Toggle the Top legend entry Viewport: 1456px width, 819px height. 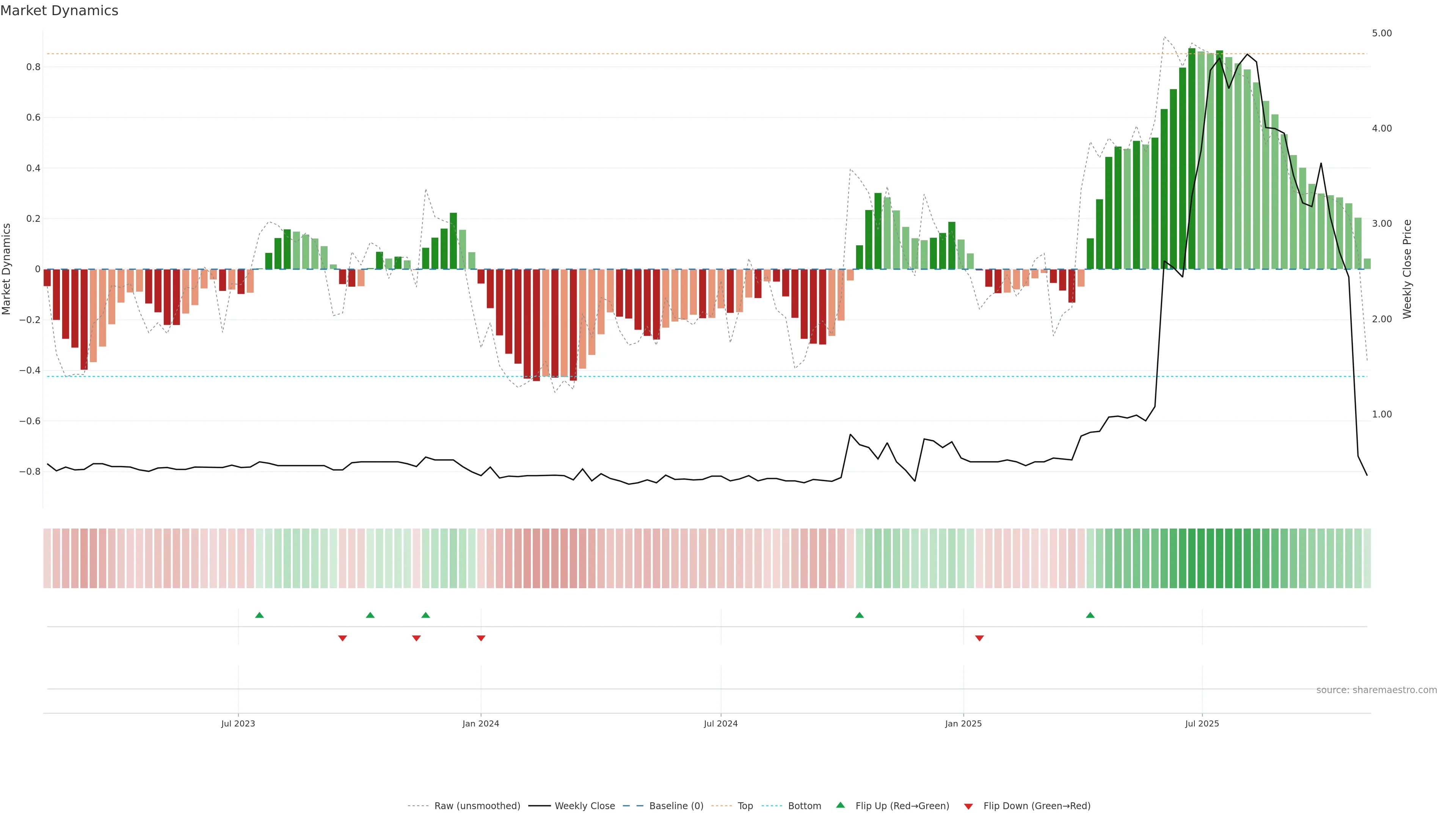tap(745, 806)
